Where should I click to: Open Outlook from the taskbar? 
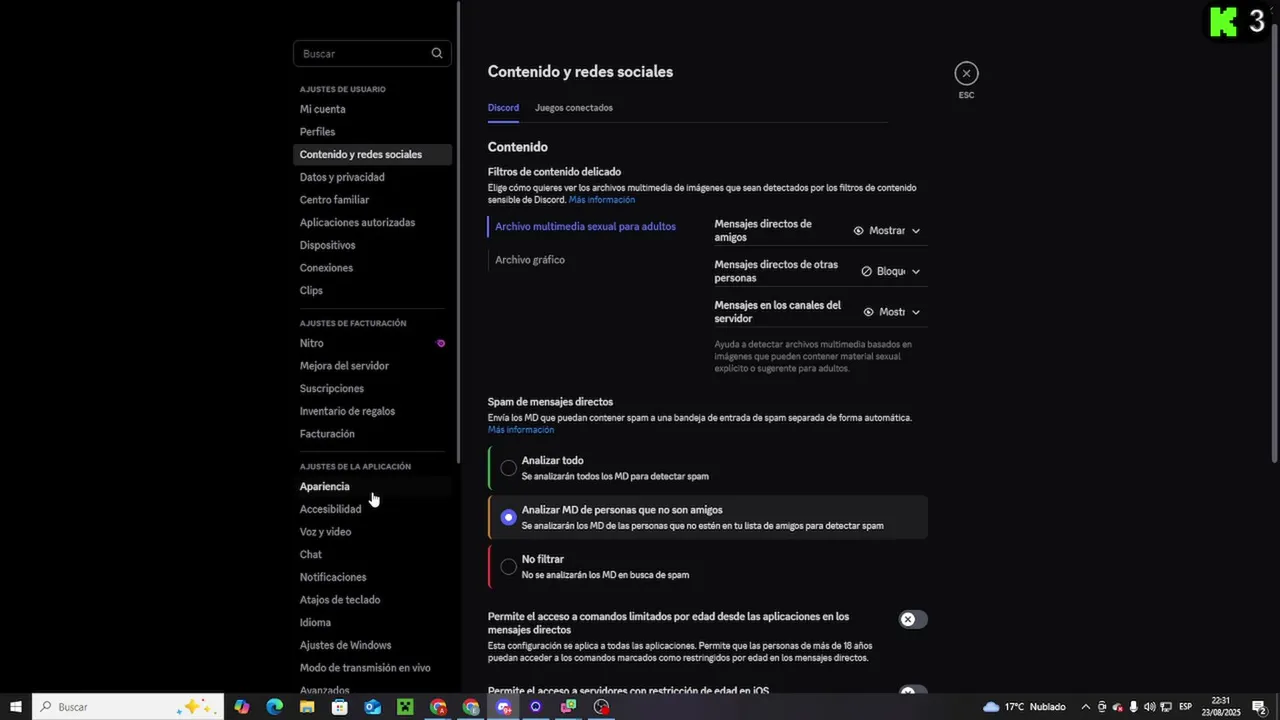point(373,707)
